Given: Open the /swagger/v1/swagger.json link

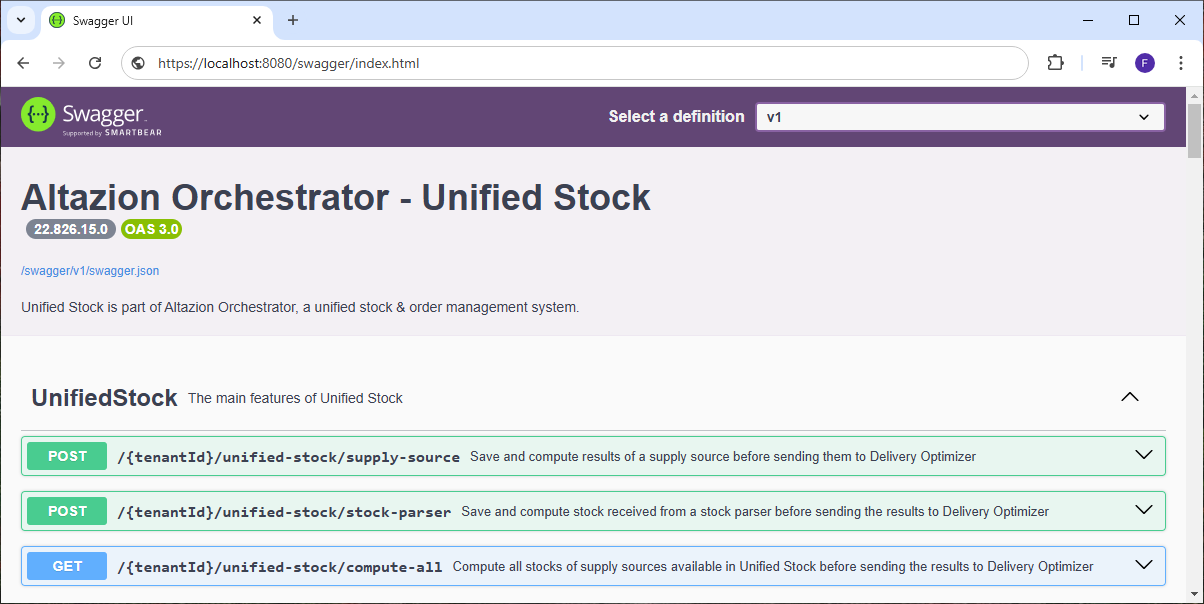Looking at the screenshot, I should 90,270.
